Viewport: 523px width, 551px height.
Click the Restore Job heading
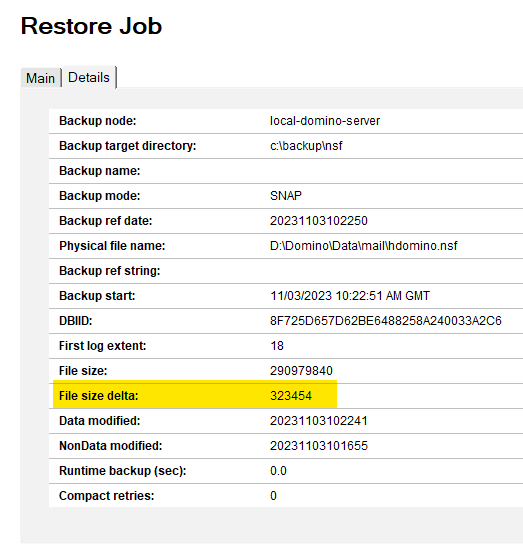coord(91,26)
